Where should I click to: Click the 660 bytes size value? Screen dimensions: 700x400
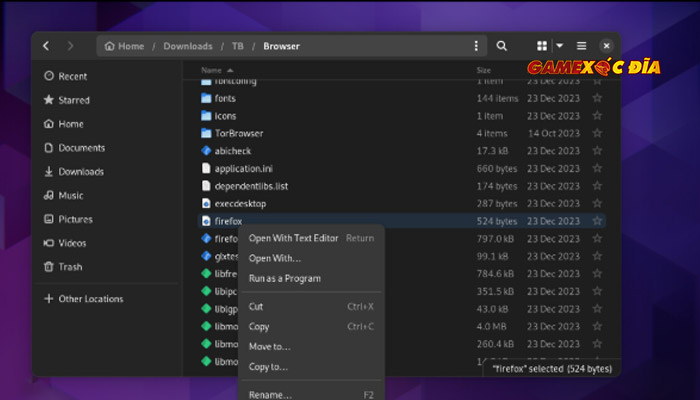[497, 169]
